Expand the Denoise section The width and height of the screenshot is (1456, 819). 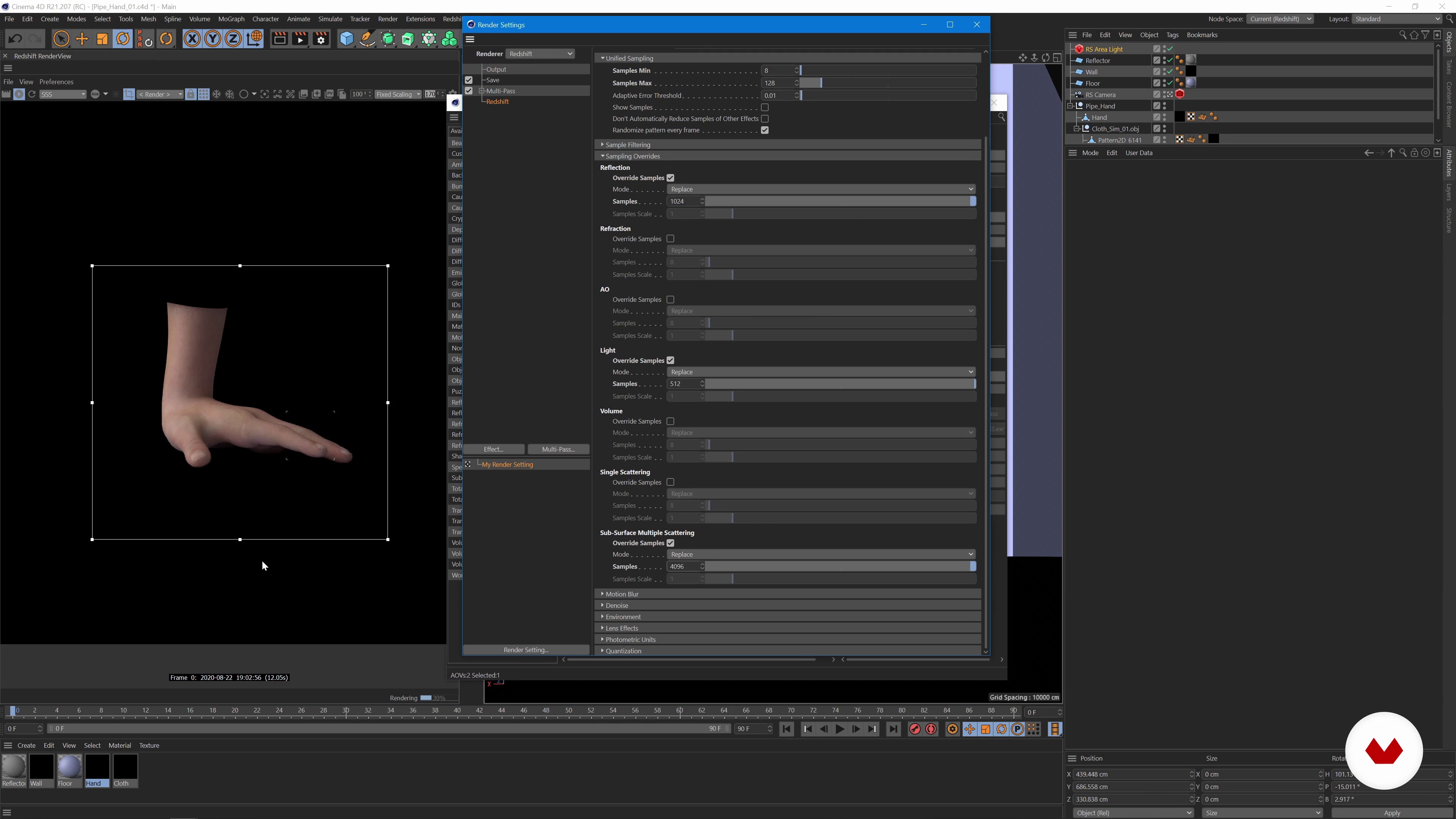click(788, 606)
